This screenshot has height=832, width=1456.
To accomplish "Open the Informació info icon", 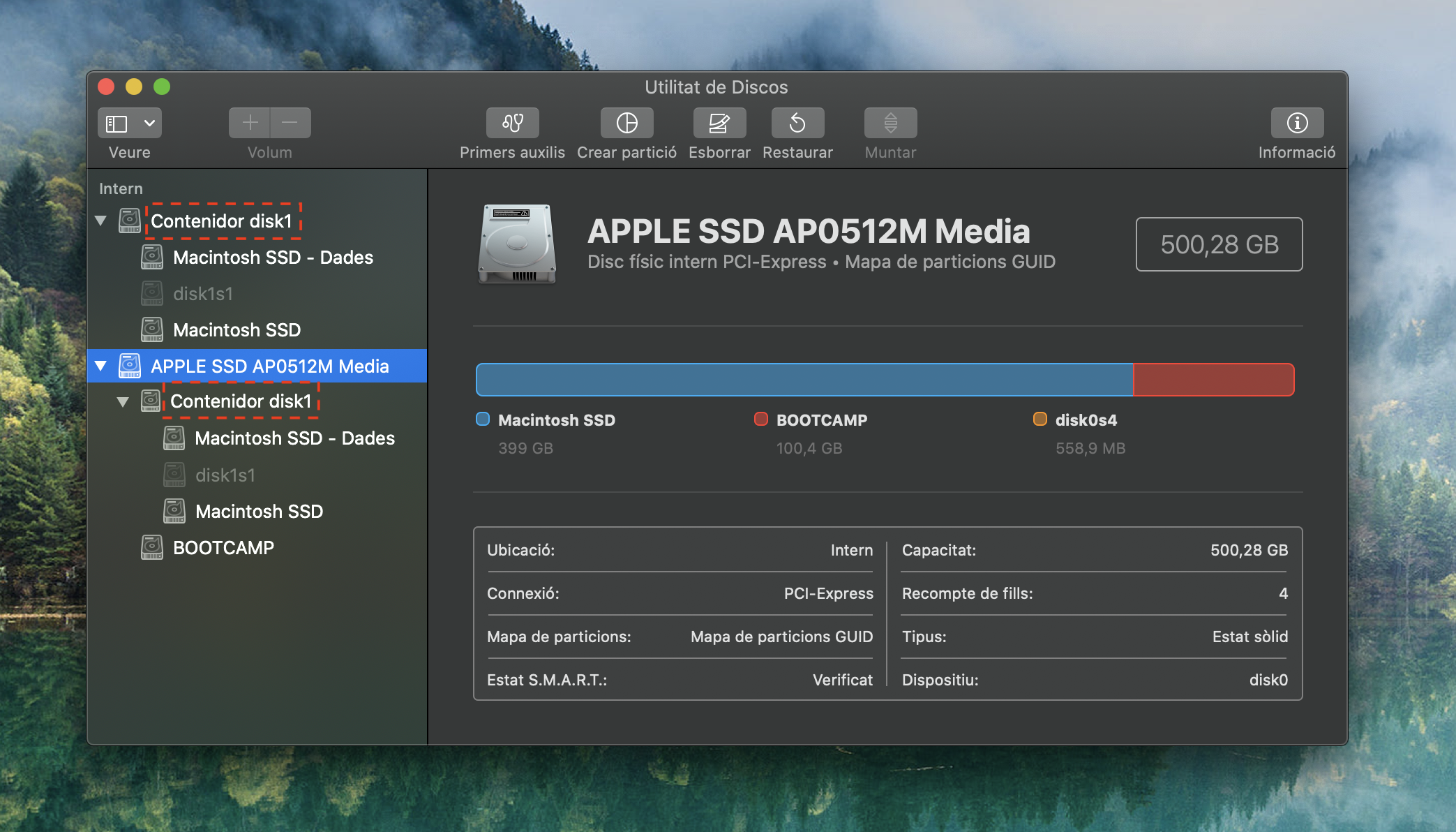I will [x=1296, y=124].
